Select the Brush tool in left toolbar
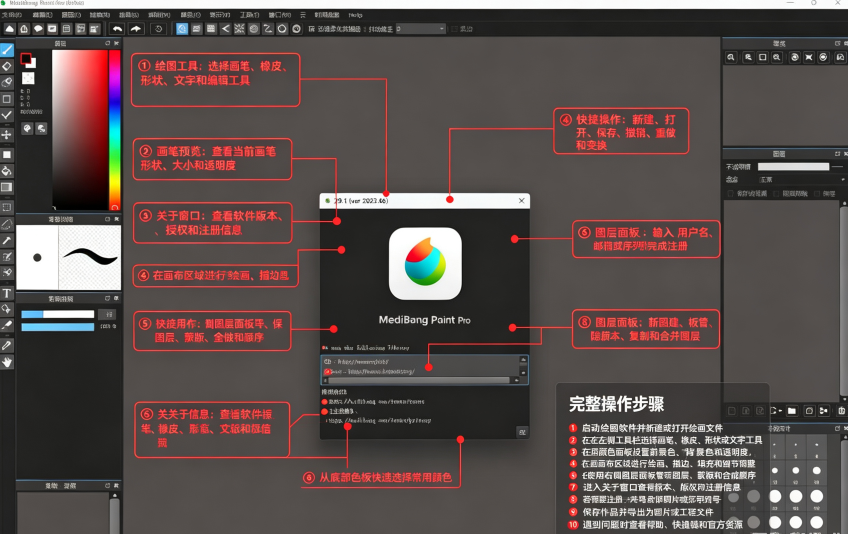 click(x=6, y=50)
